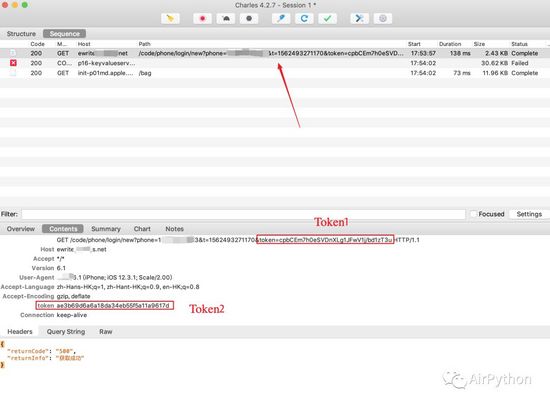Click the 2.43 KB size cell
This screenshot has width=550, height=405.
point(496,53)
